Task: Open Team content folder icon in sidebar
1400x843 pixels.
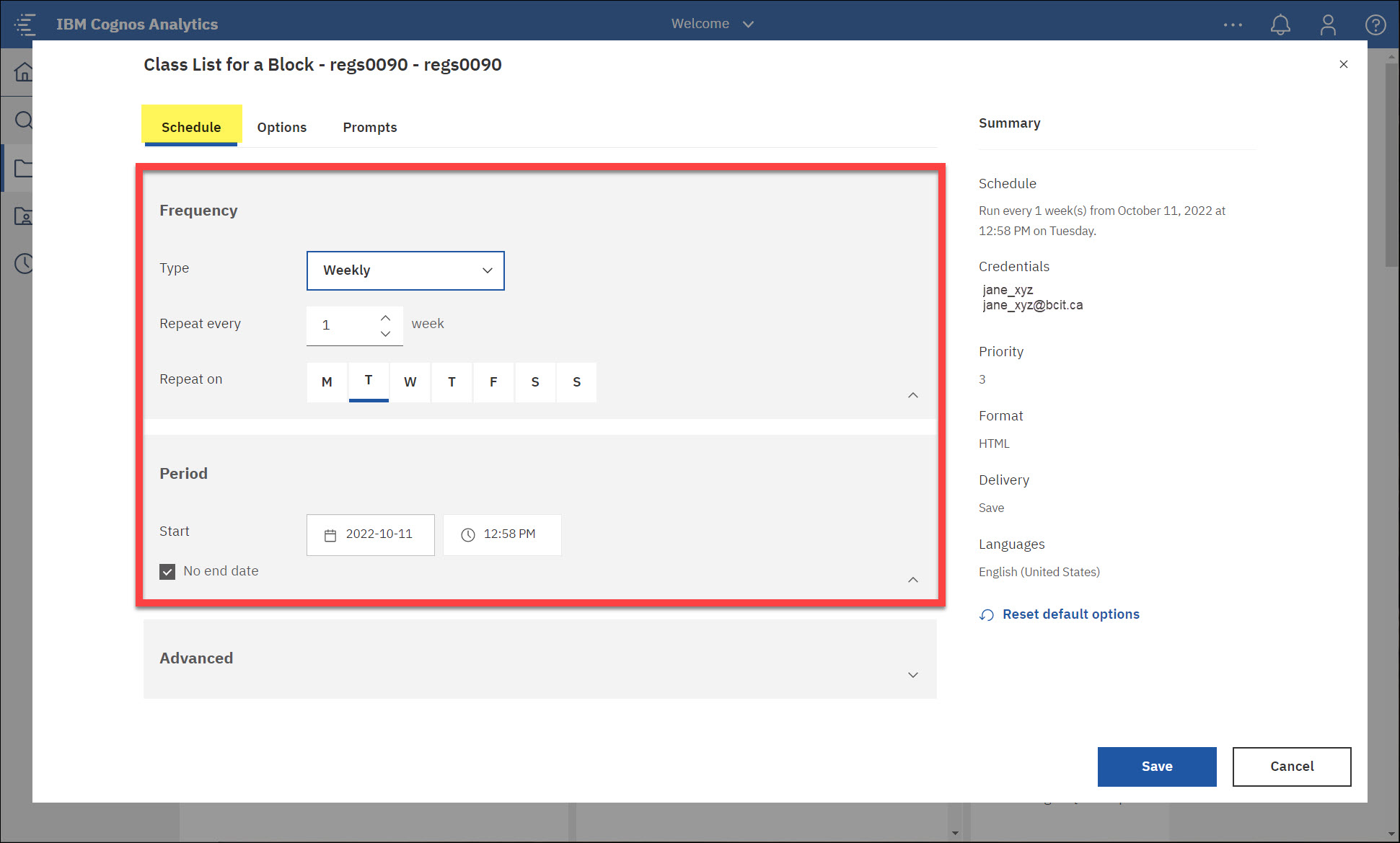Action: coord(24,168)
